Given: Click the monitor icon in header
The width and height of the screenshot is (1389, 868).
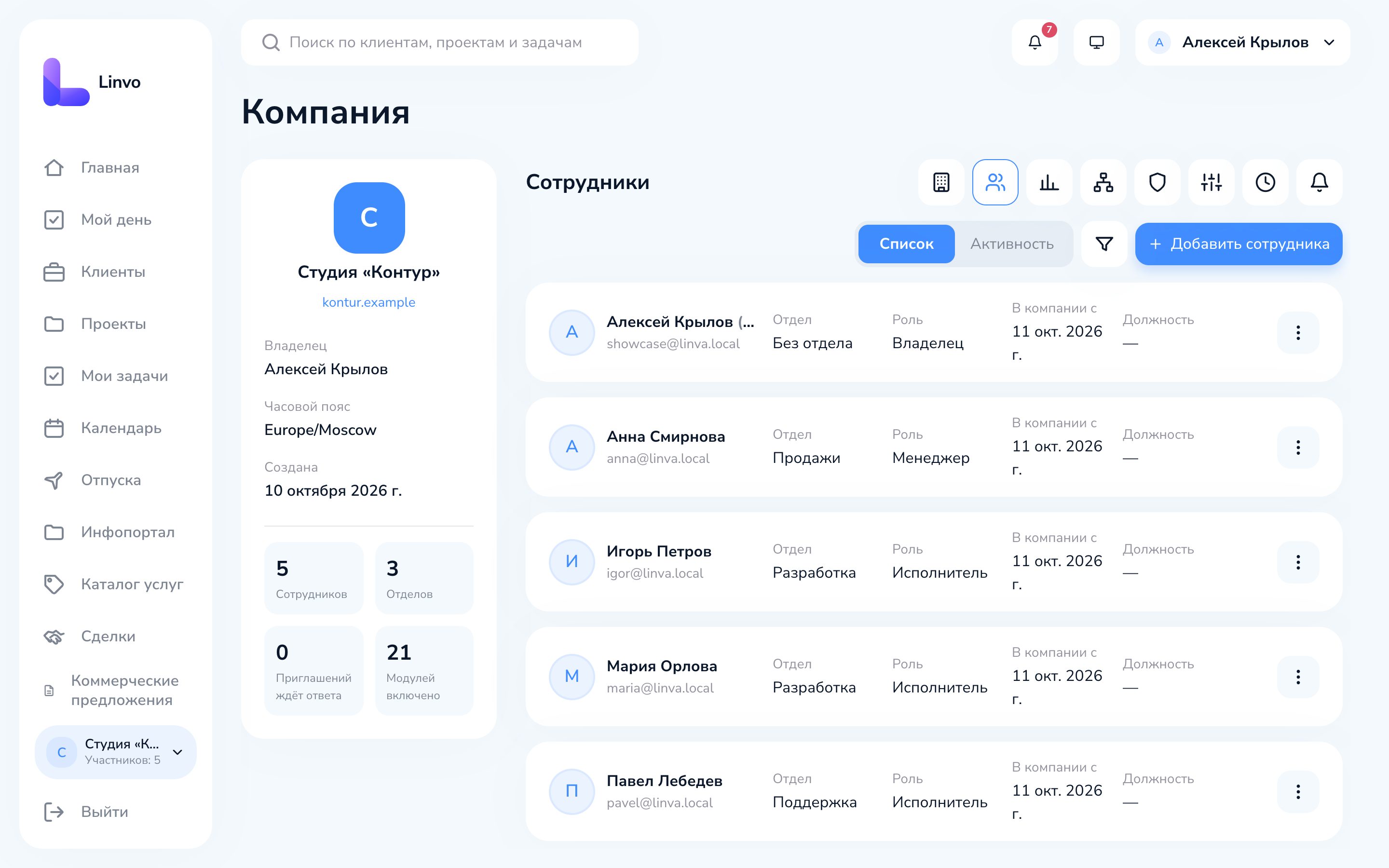Looking at the screenshot, I should [x=1096, y=42].
